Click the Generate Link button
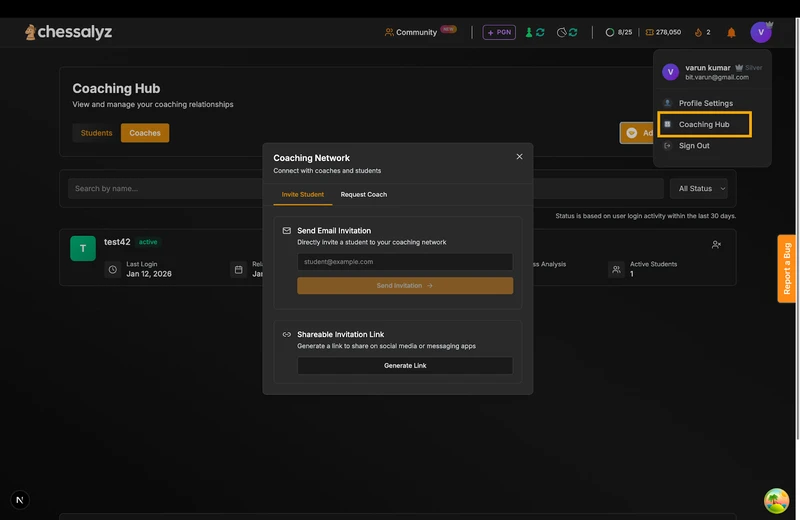Screen dimensions: 800x520 [405, 365]
